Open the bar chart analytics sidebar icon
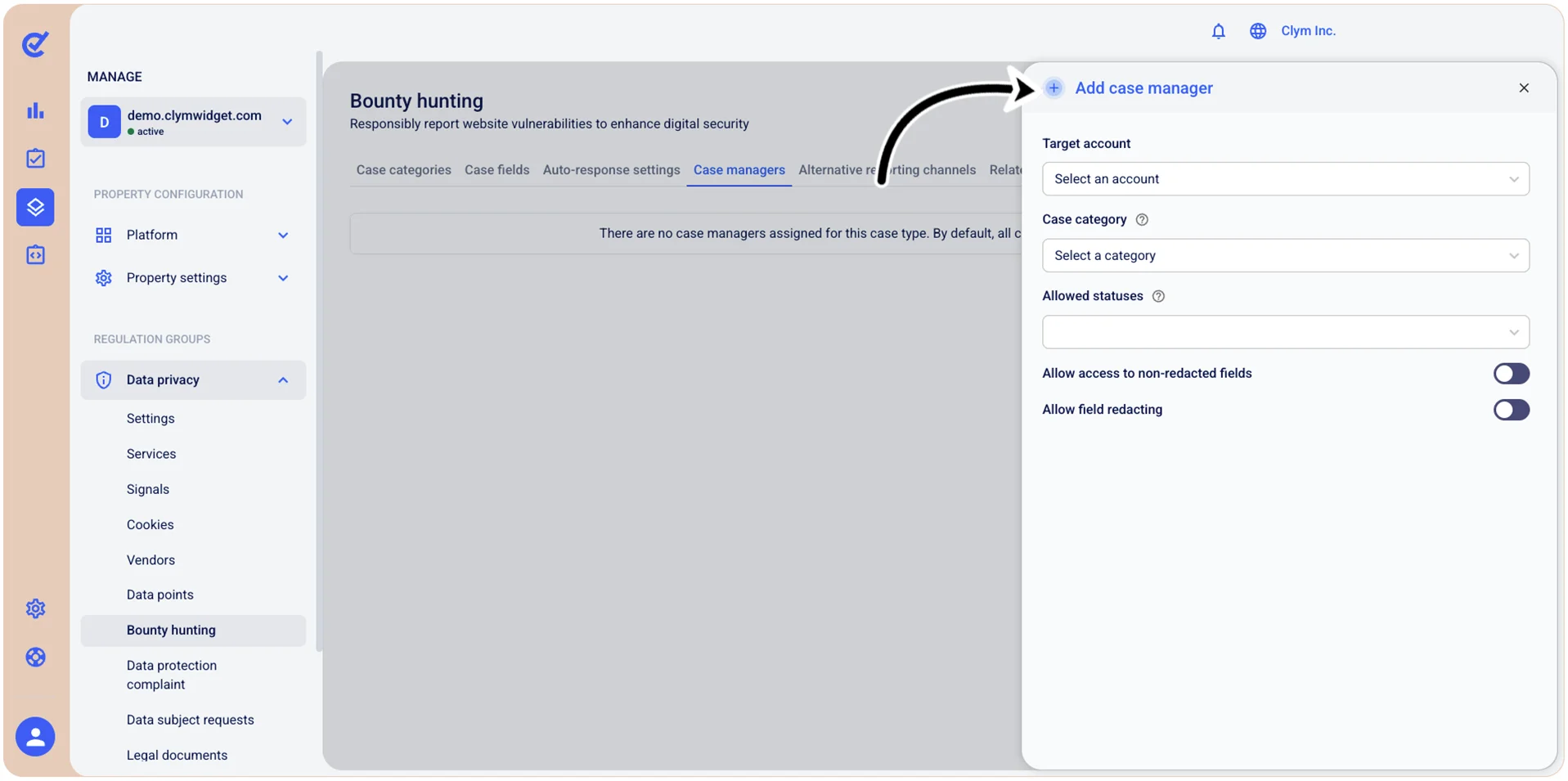The image size is (1568, 781). pyautogui.click(x=35, y=110)
